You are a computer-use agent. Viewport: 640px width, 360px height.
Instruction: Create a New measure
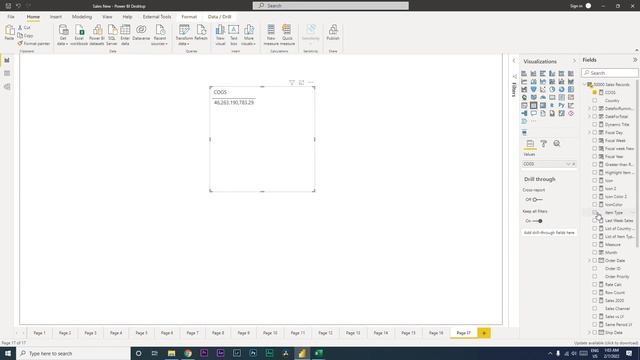(271, 35)
